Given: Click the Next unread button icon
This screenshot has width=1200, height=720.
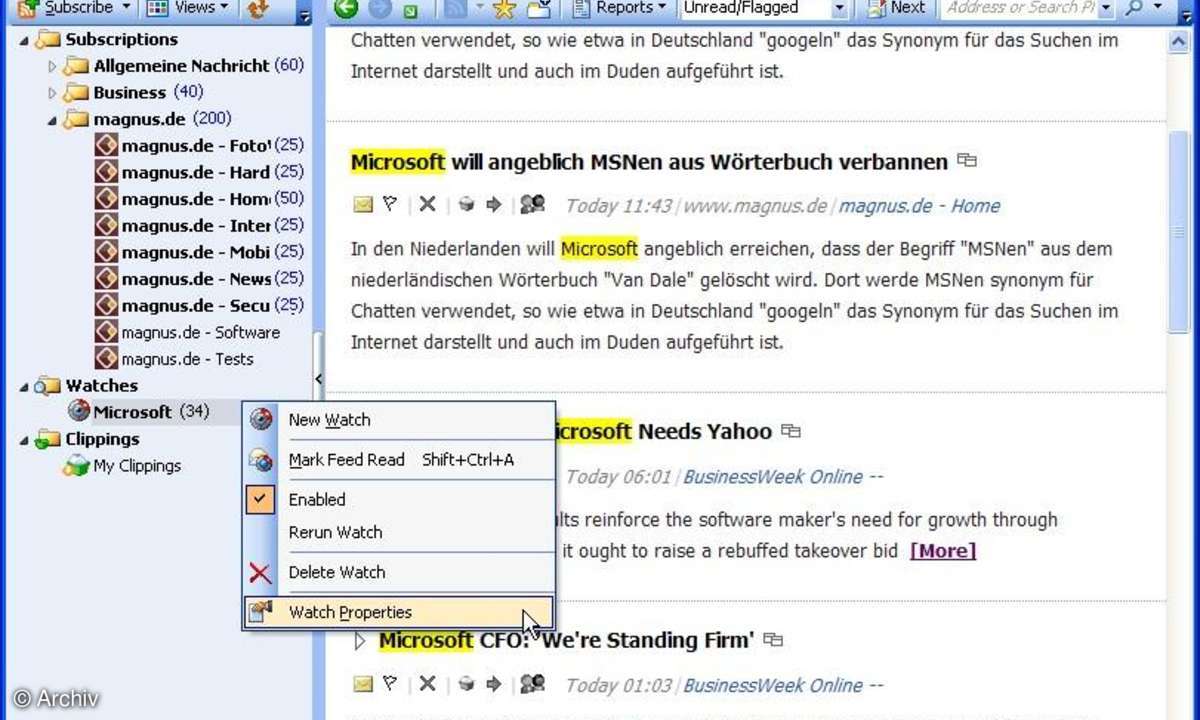Looking at the screenshot, I should pyautogui.click(x=876, y=8).
